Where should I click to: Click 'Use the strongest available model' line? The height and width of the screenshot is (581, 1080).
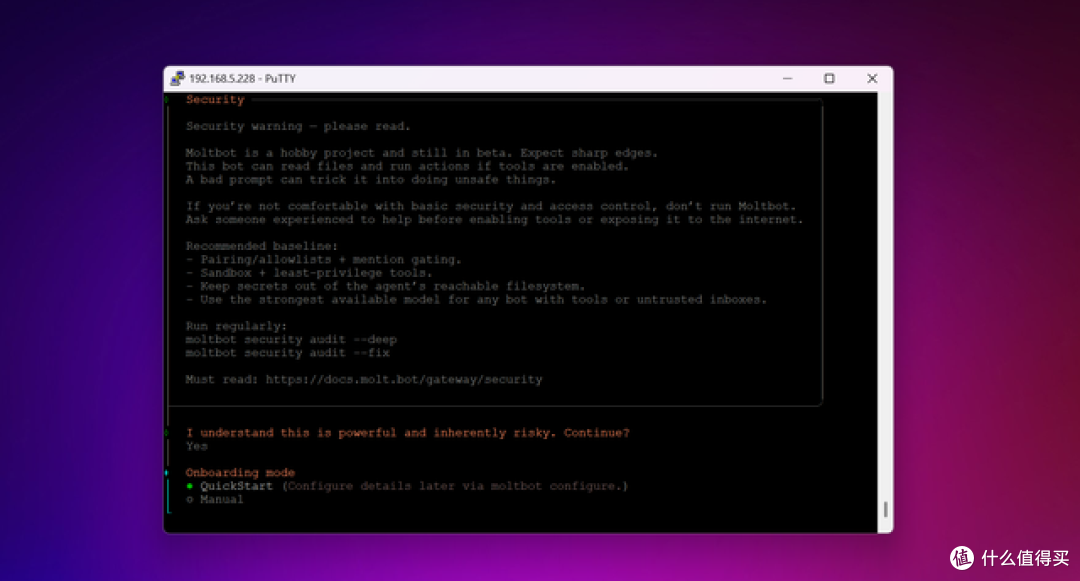[x=476, y=299]
